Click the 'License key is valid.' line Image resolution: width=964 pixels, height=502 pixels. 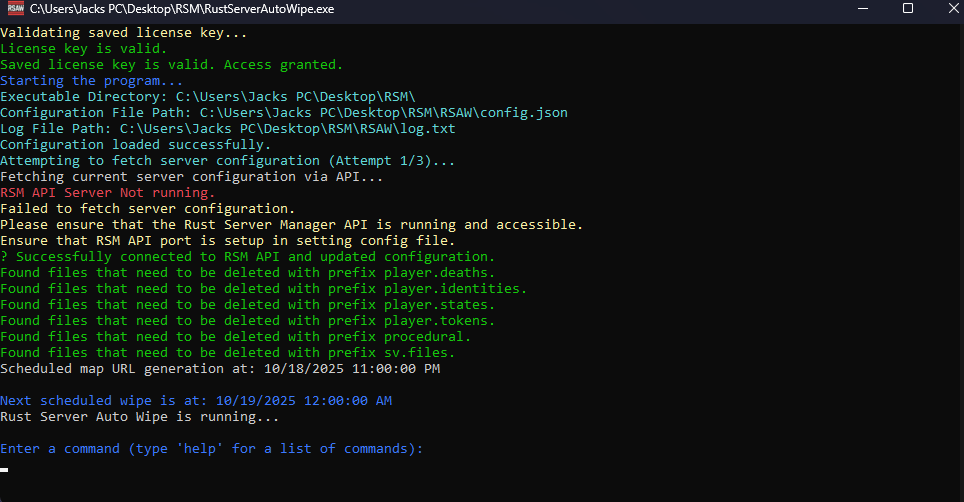coord(84,49)
